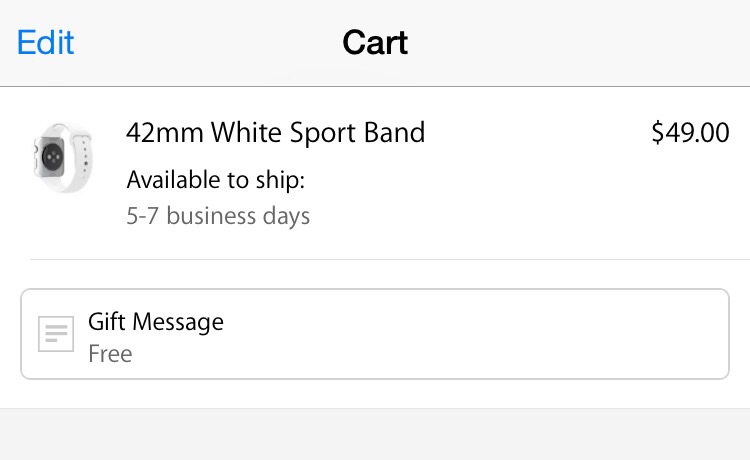Select the 42mm White Sport Band title
This screenshot has height=460, width=750.
click(x=276, y=132)
